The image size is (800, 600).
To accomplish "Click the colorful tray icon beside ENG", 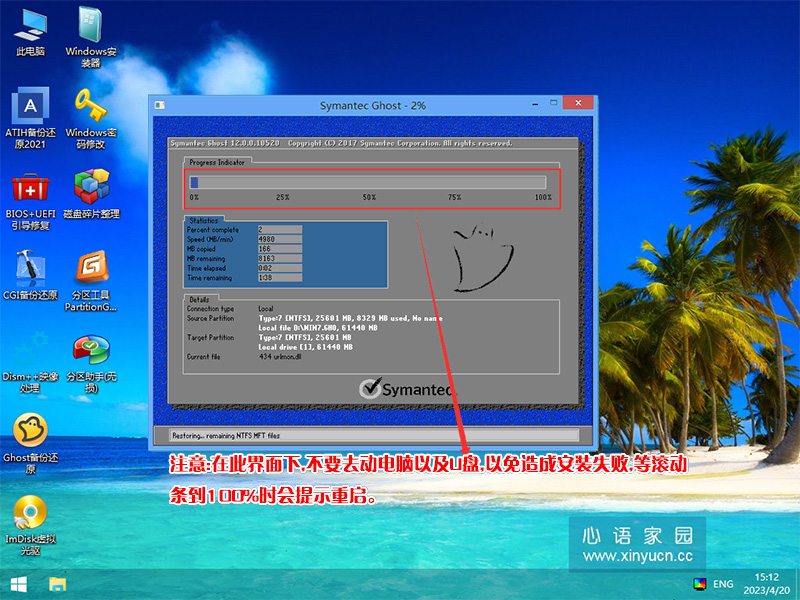I will [x=699, y=584].
